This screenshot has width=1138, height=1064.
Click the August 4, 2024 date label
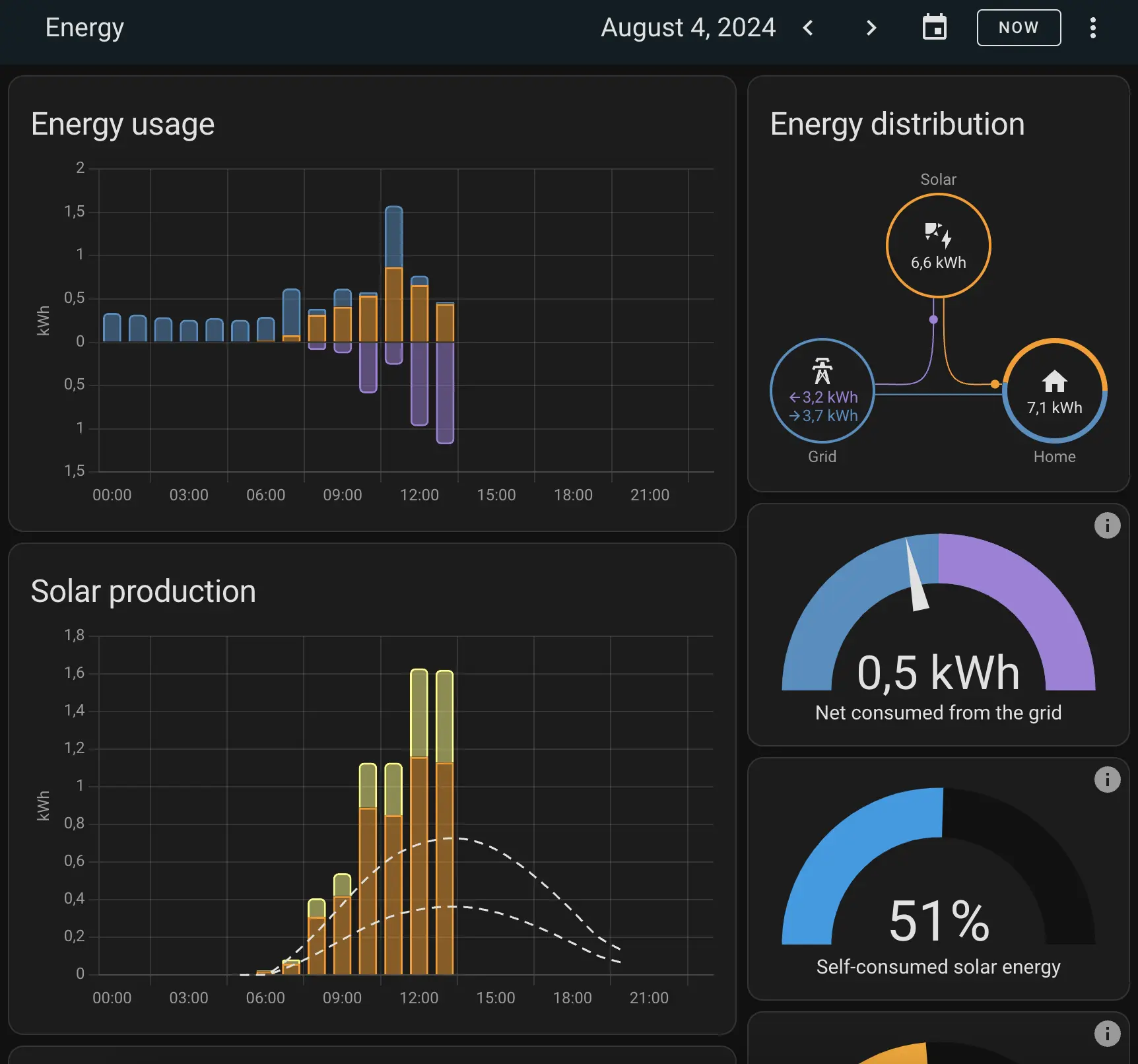pyautogui.click(x=688, y=28)
